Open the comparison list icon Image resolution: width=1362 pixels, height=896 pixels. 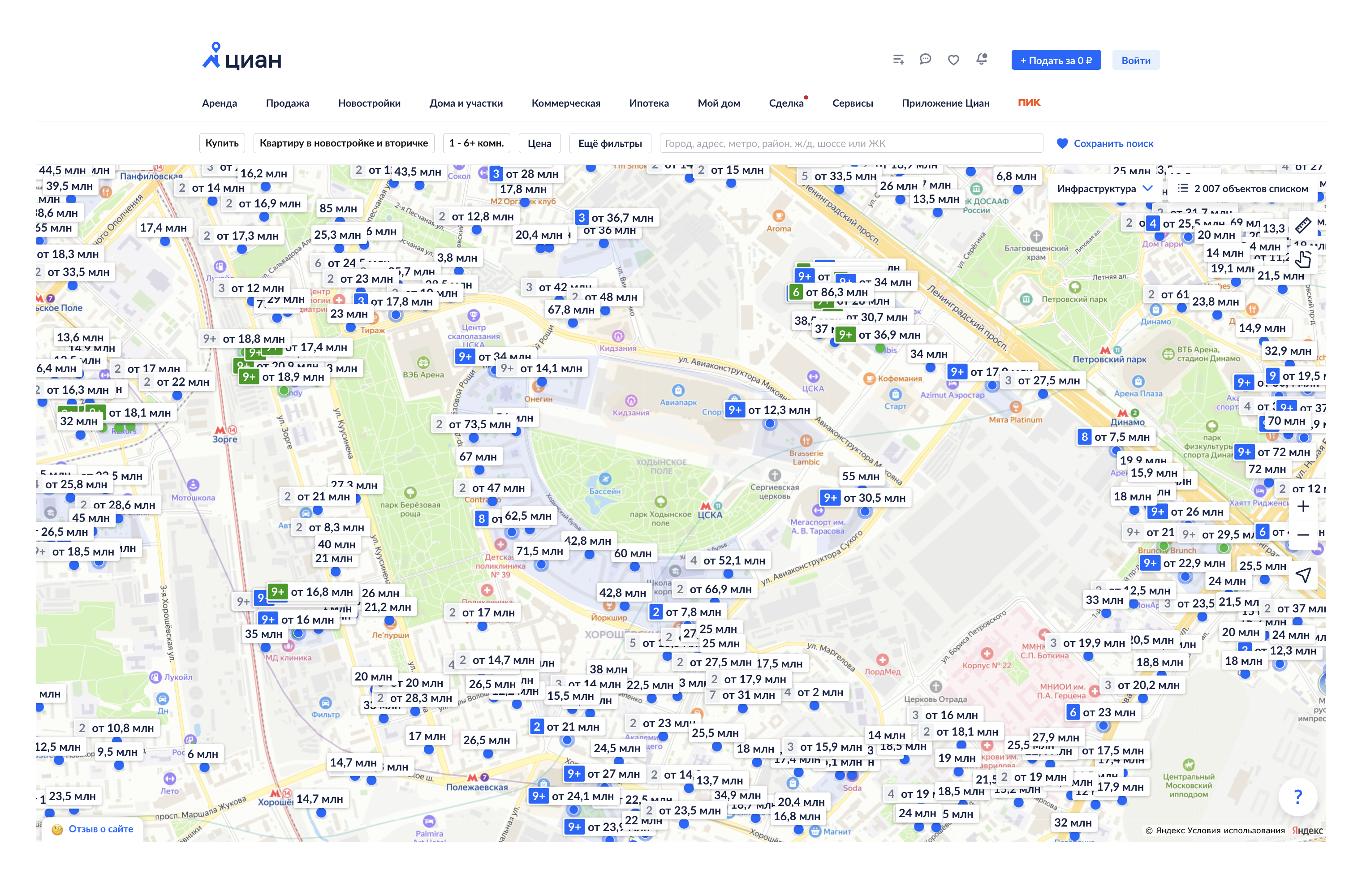click(898, 60)
